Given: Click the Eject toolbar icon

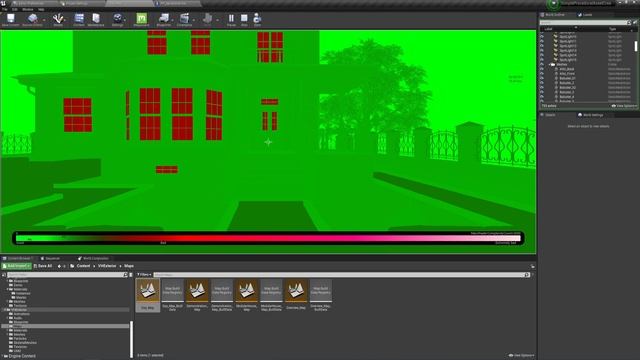Looking at the screenshot, I should (x=257, y=18).
